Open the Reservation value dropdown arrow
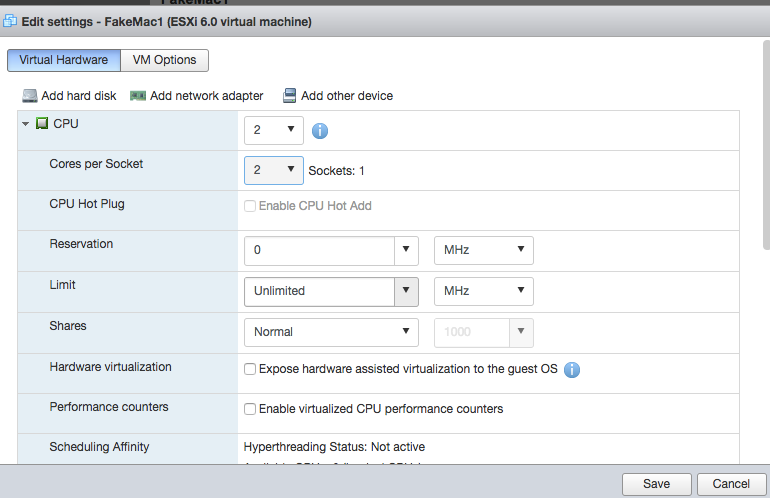This screenshot has height=498, width=770. (x=406, y=250)
